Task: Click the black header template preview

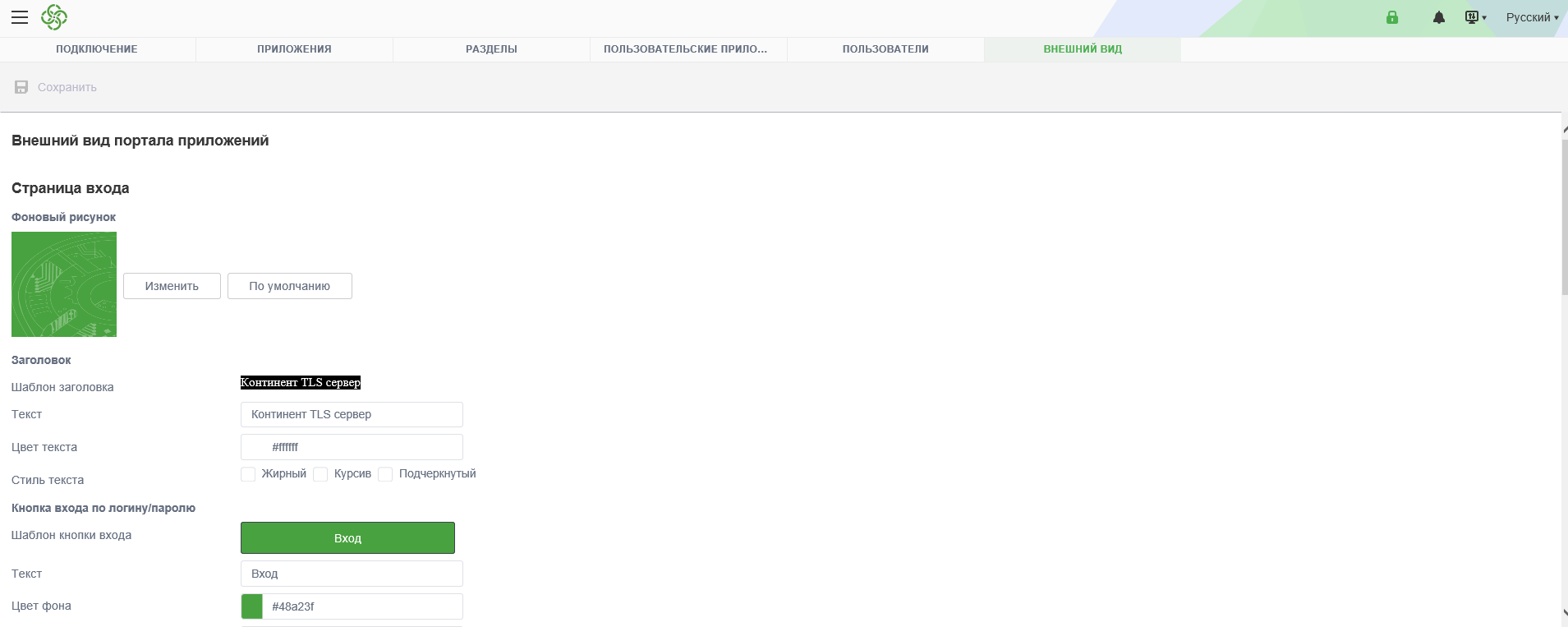Action: tap(301, 382)
